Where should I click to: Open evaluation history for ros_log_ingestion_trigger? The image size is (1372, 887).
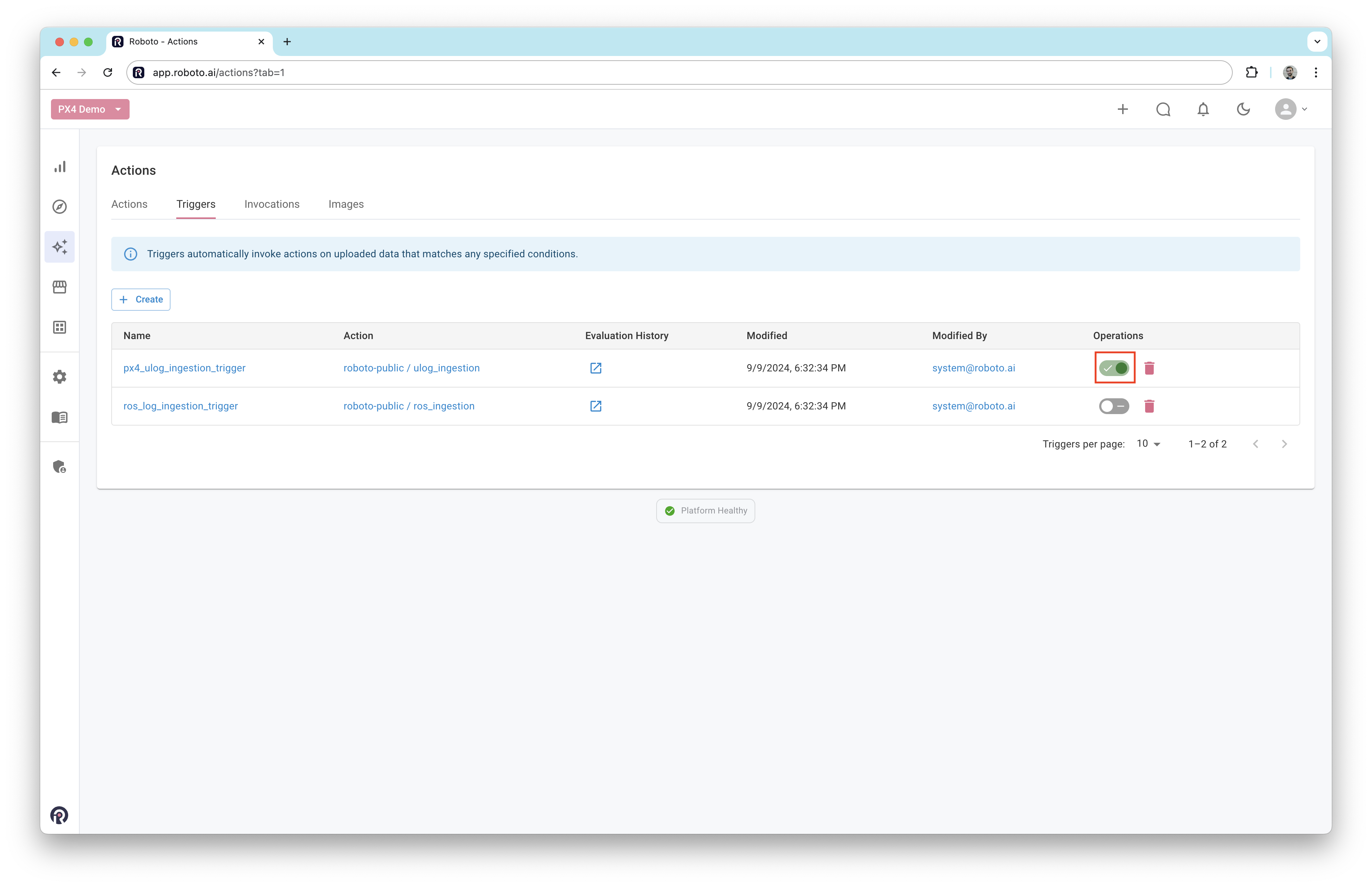(596, 406)
